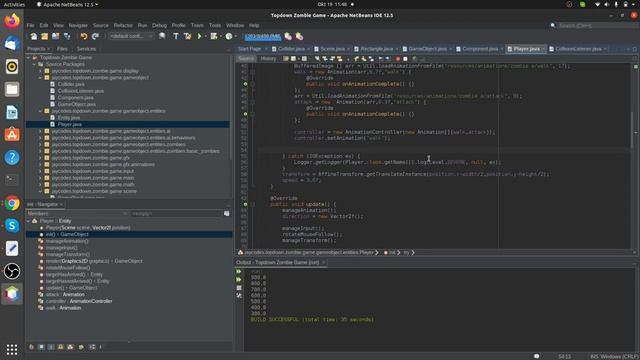Select Entity.java in the Projects tree
The height and width of the screenshot is (360, 640).
coord(69,118)
